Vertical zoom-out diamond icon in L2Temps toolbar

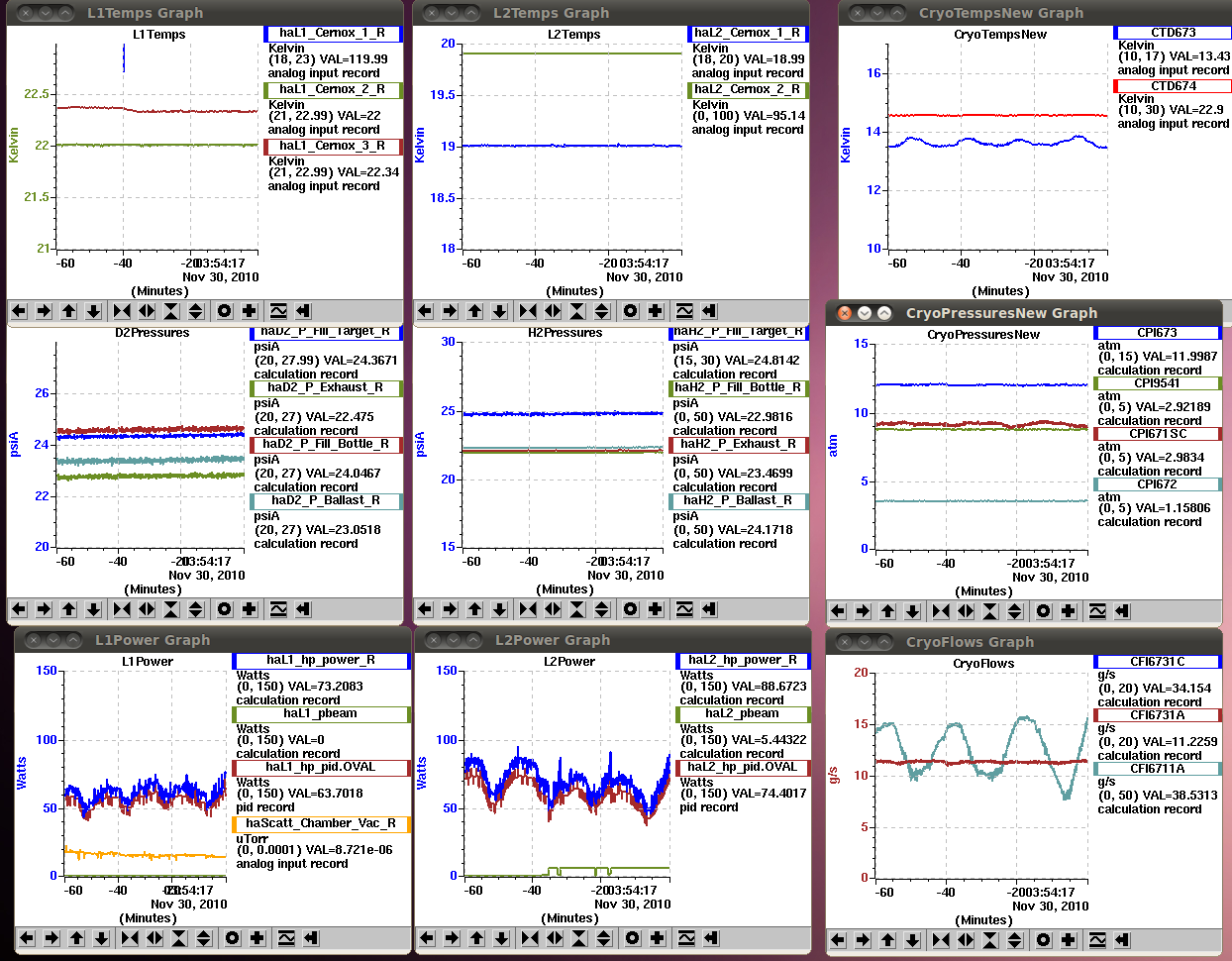[x=602, y=311]
